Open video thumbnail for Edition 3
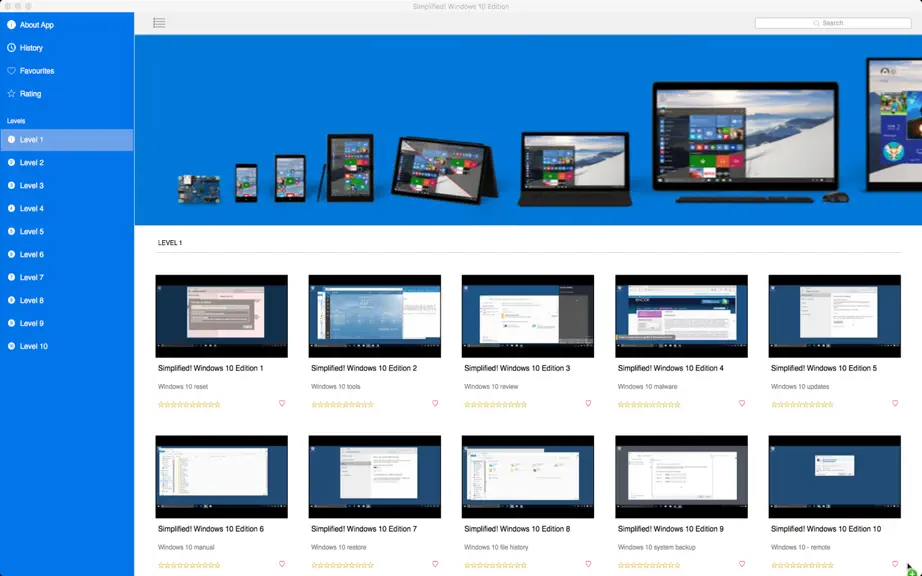The image size is (922, 576). 528,316
